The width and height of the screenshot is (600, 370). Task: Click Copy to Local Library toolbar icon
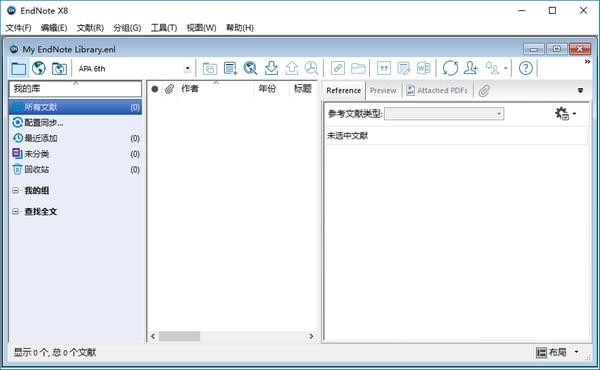click(209, 68)
